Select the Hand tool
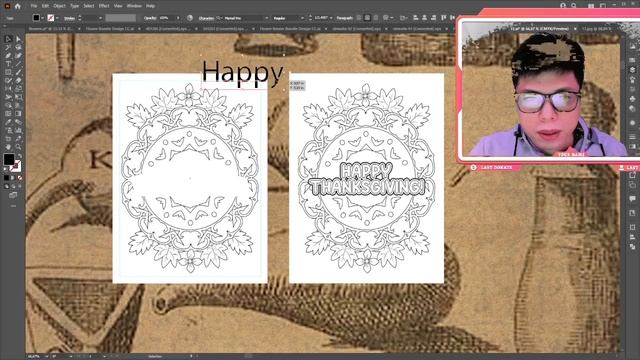This screenshot has width=640, height=360. pos(8,147)
